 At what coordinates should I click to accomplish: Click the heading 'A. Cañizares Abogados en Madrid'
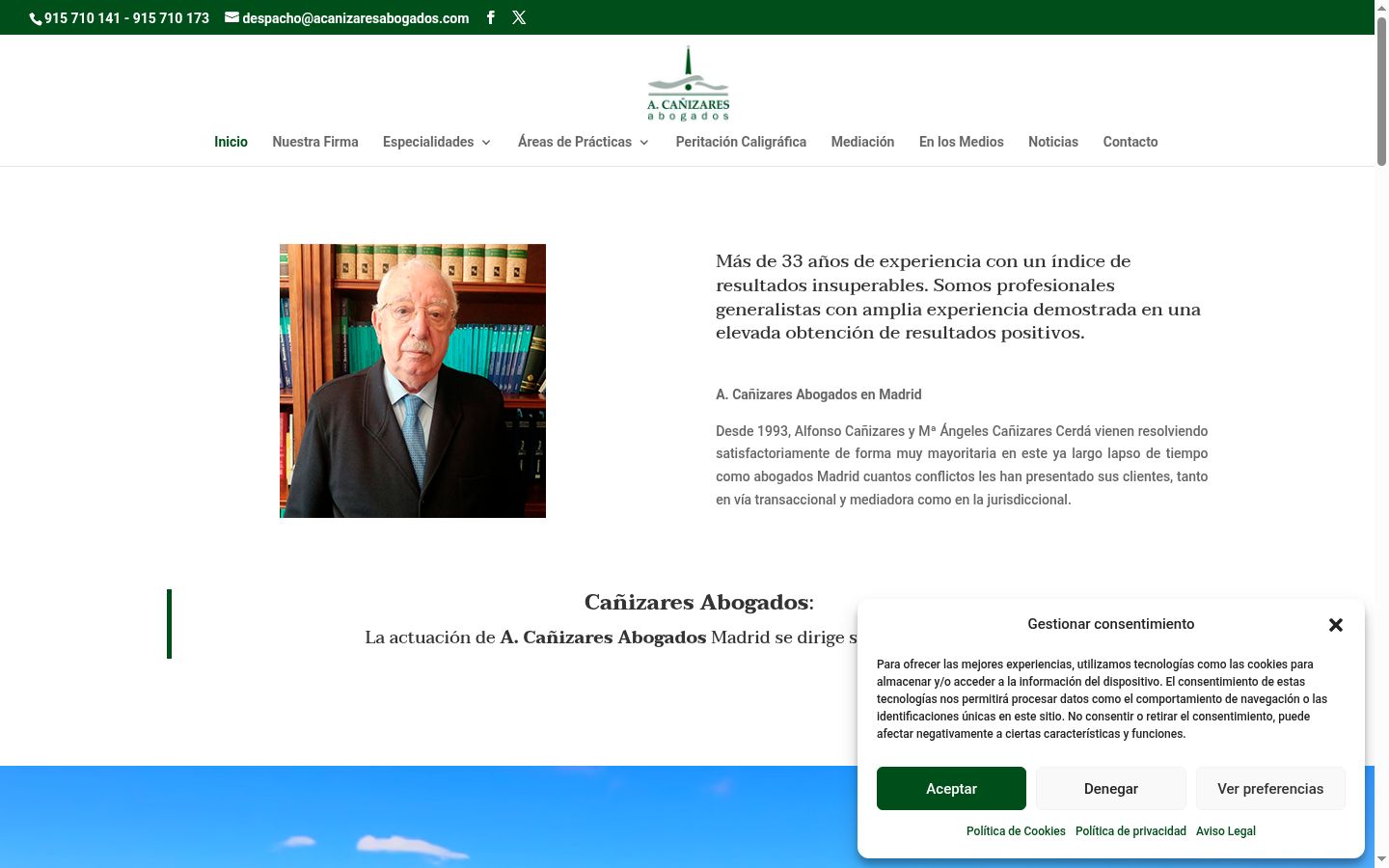tap(819, 394)
